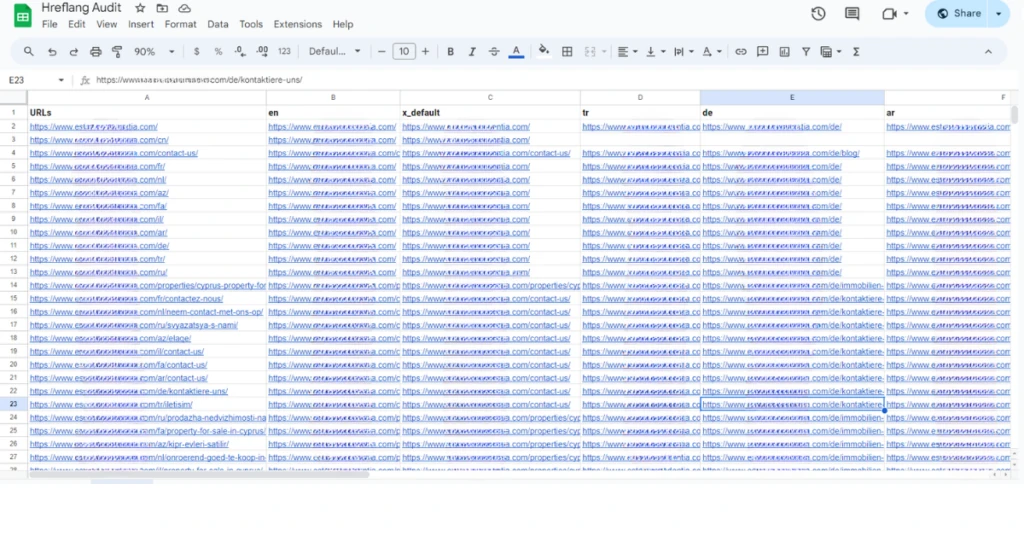Click the Print icon
Image resolution: width=1024 pixels, height=536 pixels.
96,51
